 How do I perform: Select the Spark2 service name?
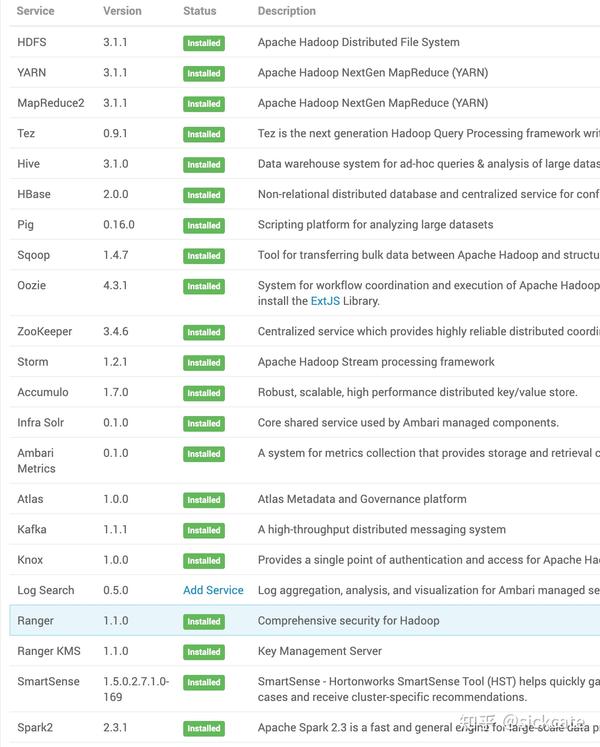(35, 728)
